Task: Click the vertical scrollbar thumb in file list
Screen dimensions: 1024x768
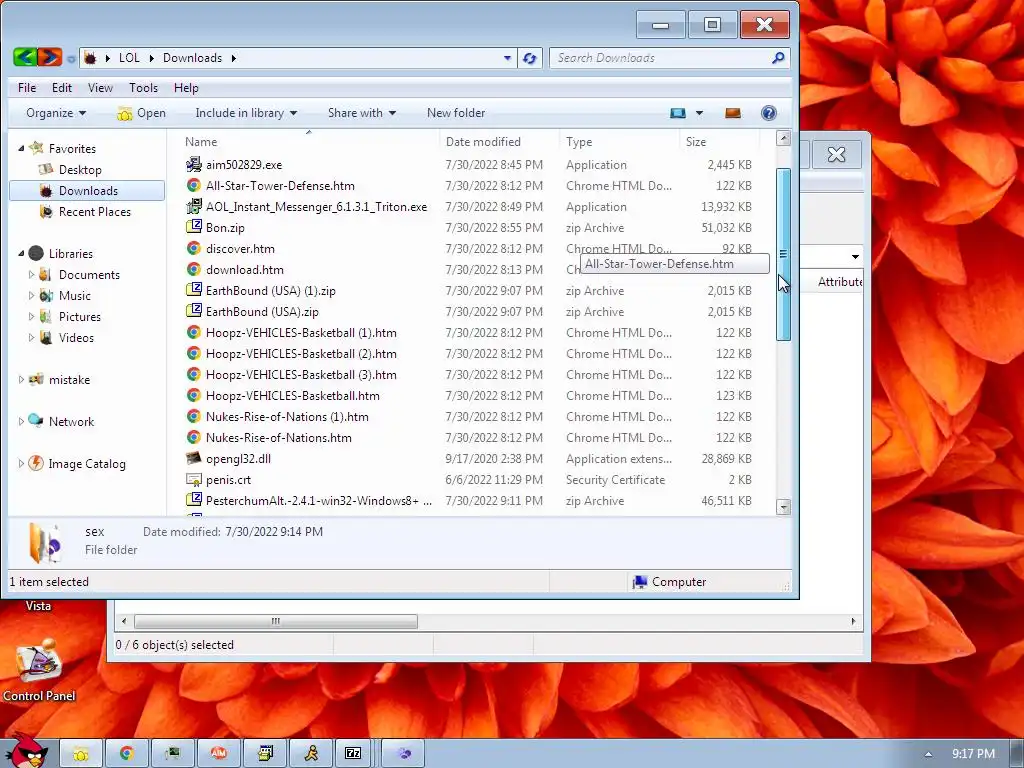Action: click(783, 254)
